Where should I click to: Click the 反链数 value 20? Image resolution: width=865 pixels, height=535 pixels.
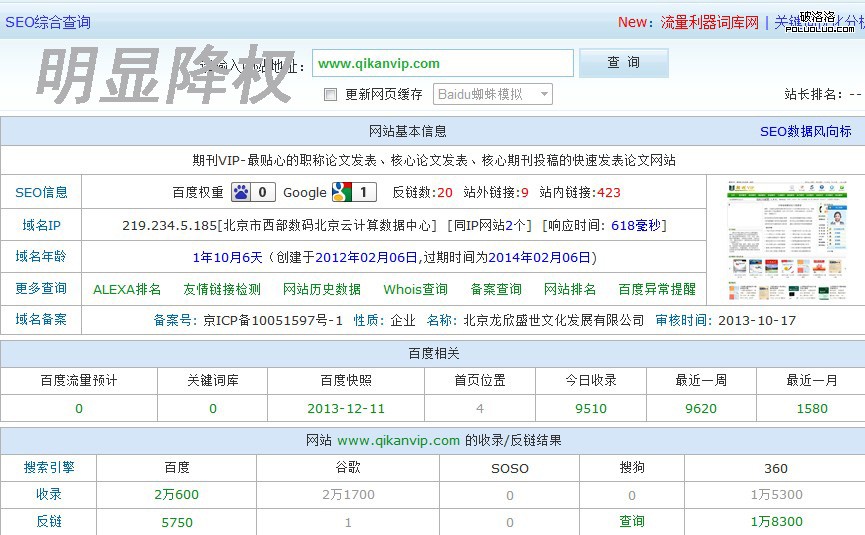point(445,192)
